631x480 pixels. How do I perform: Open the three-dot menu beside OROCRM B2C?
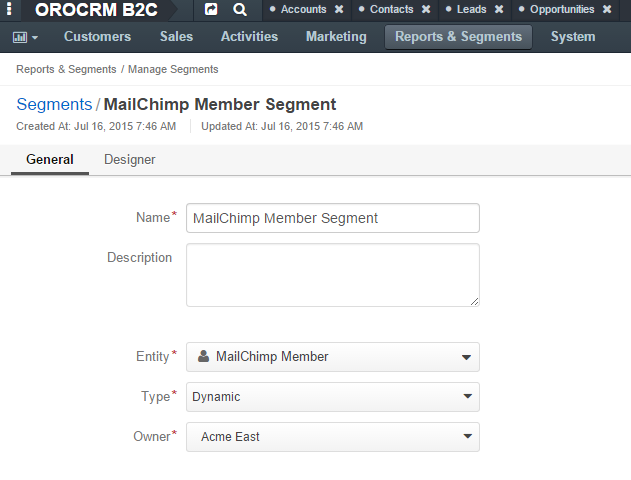[9, 8]
